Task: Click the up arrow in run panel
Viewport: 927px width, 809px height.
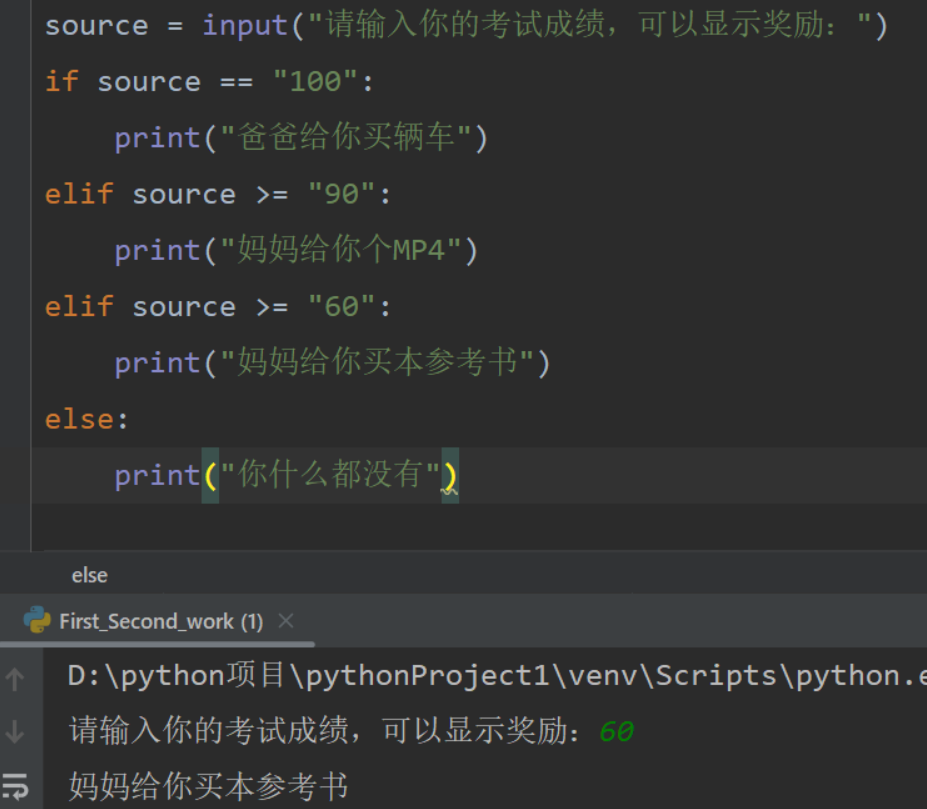Action: point(15,679)
